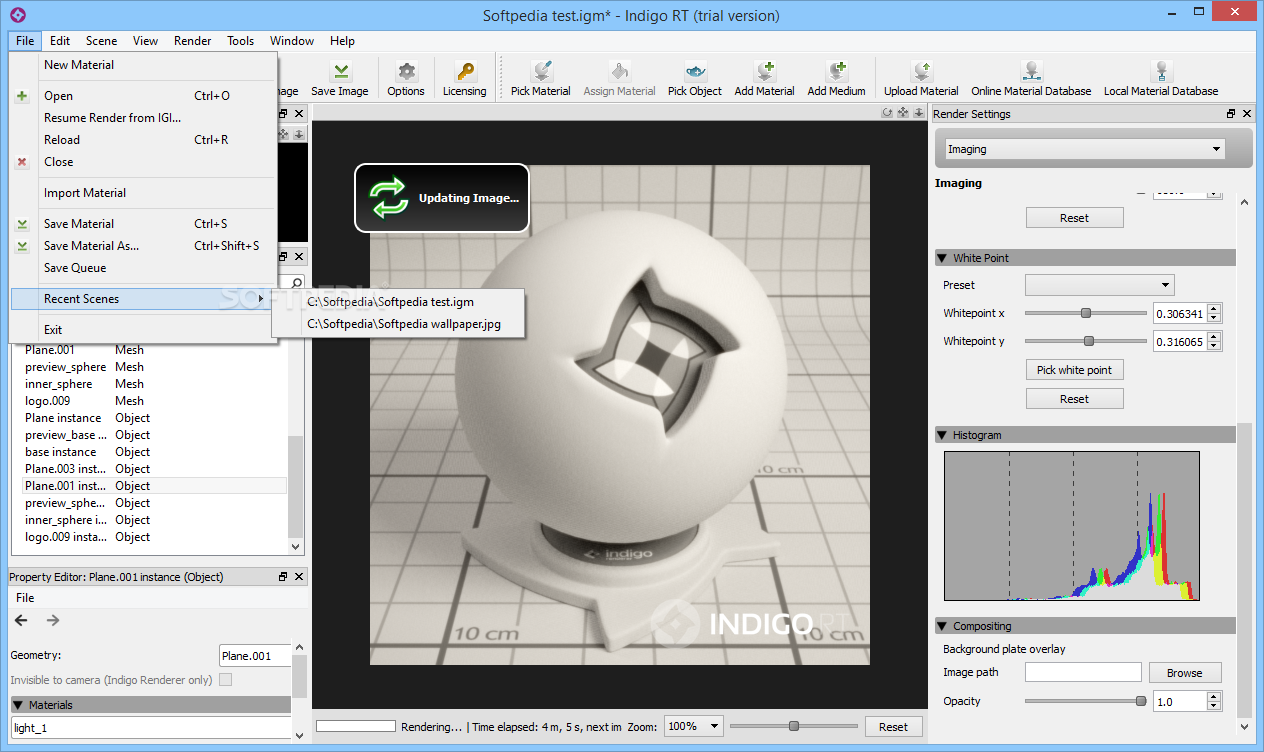Click the Licensing key icon
This screenshot has width=1264, height=752.
[x=465, y=71]
